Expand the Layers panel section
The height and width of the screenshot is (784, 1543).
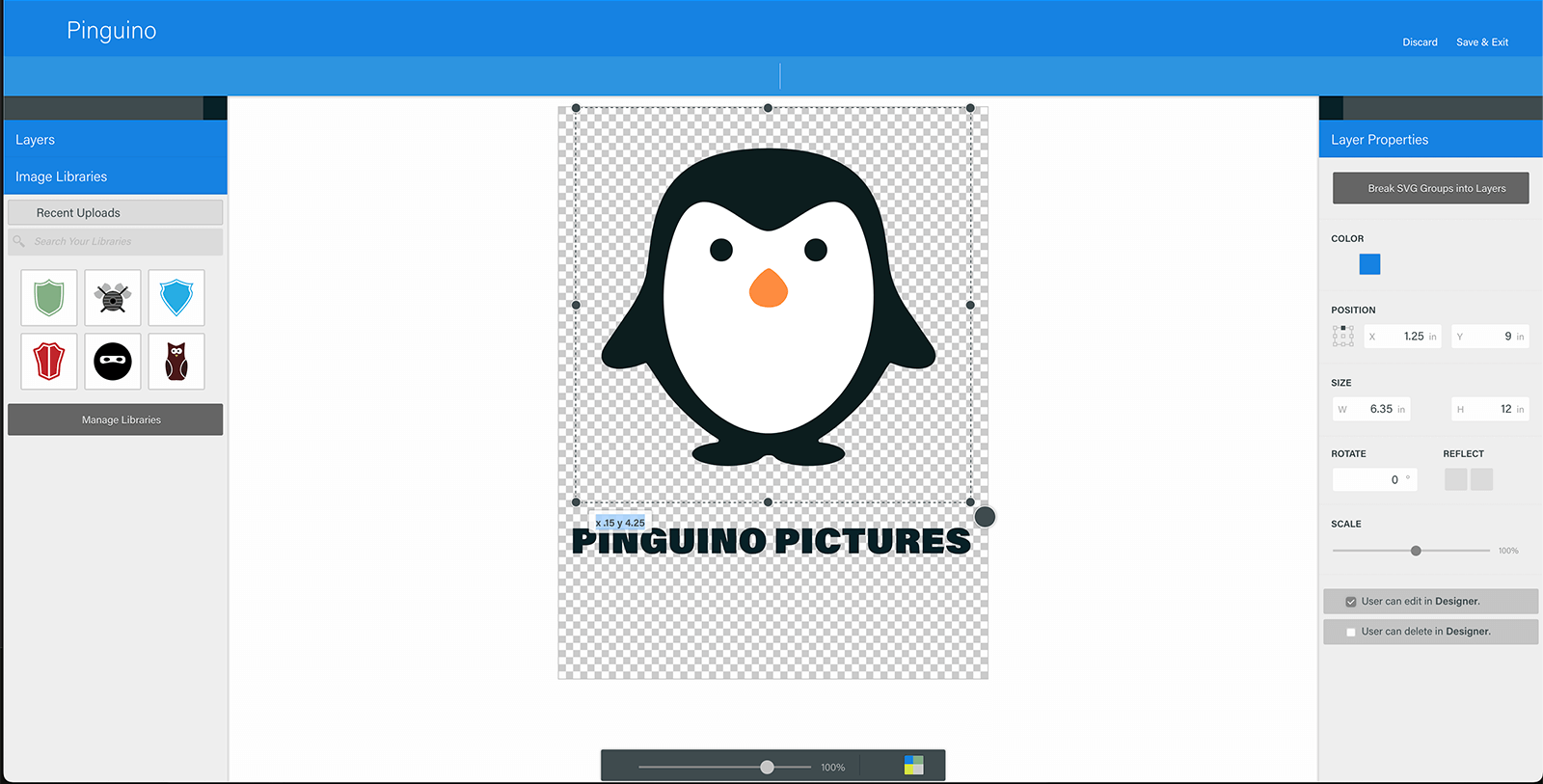[x=115, y=140]
